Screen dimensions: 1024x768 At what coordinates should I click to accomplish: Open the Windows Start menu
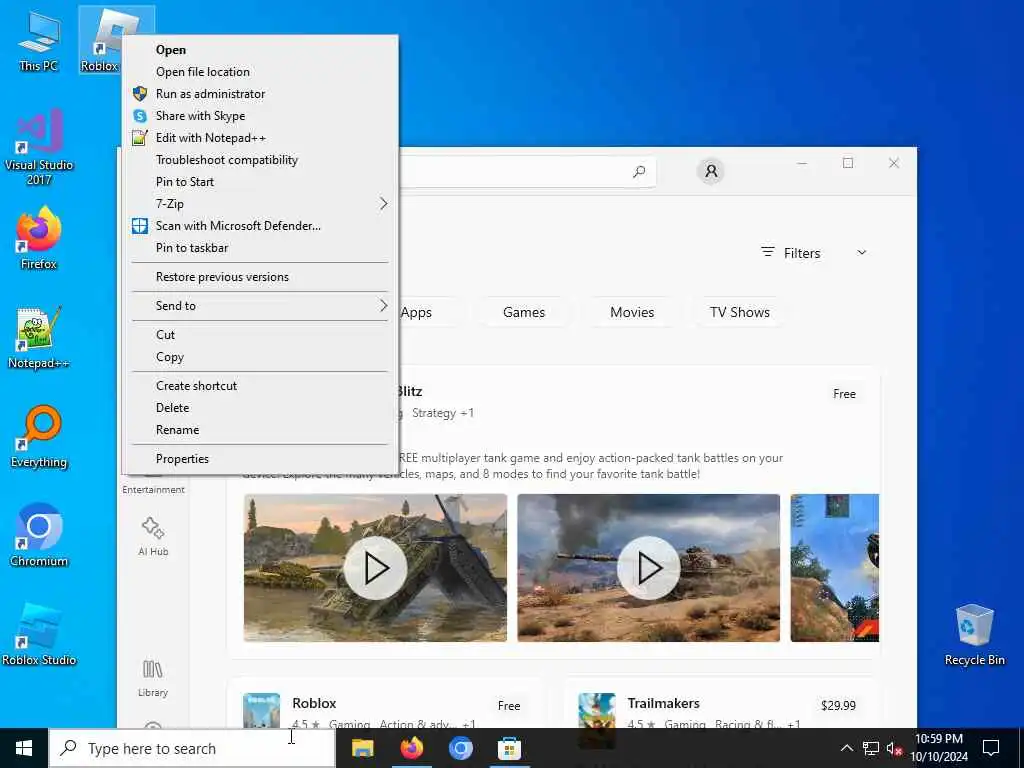(x=24, y=748)
